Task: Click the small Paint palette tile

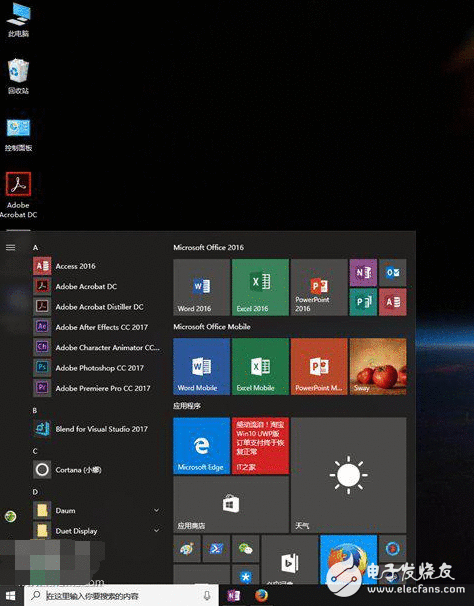Action: pos(187,548)
